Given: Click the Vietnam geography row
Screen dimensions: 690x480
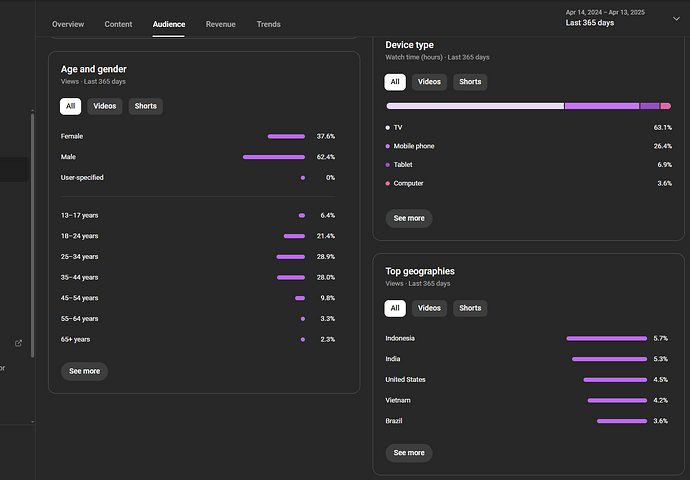Looking at the screenshot, I should [527, 400].
